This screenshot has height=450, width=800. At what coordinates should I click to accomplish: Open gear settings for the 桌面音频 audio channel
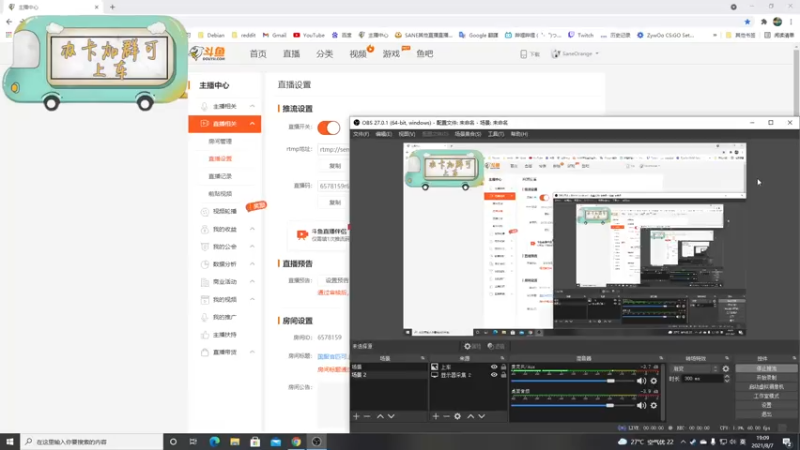(x=654, y=405)
